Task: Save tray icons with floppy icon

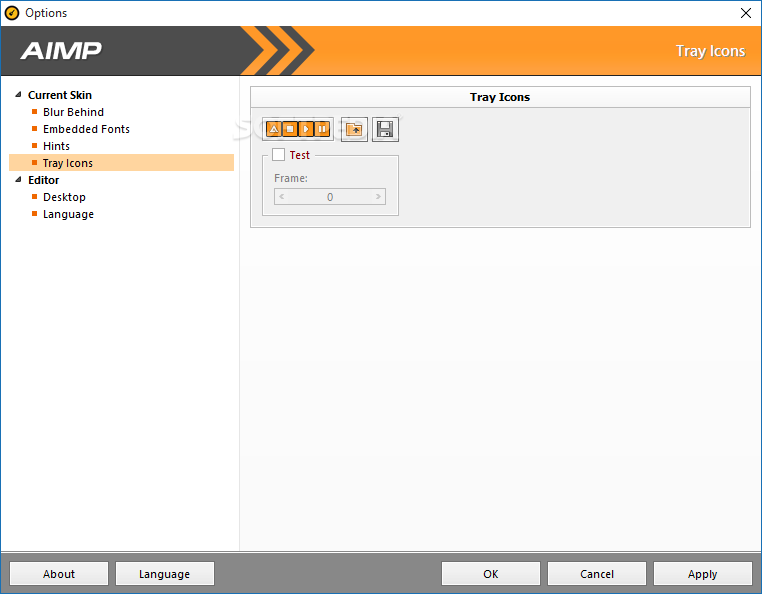Action: [385, 129]
